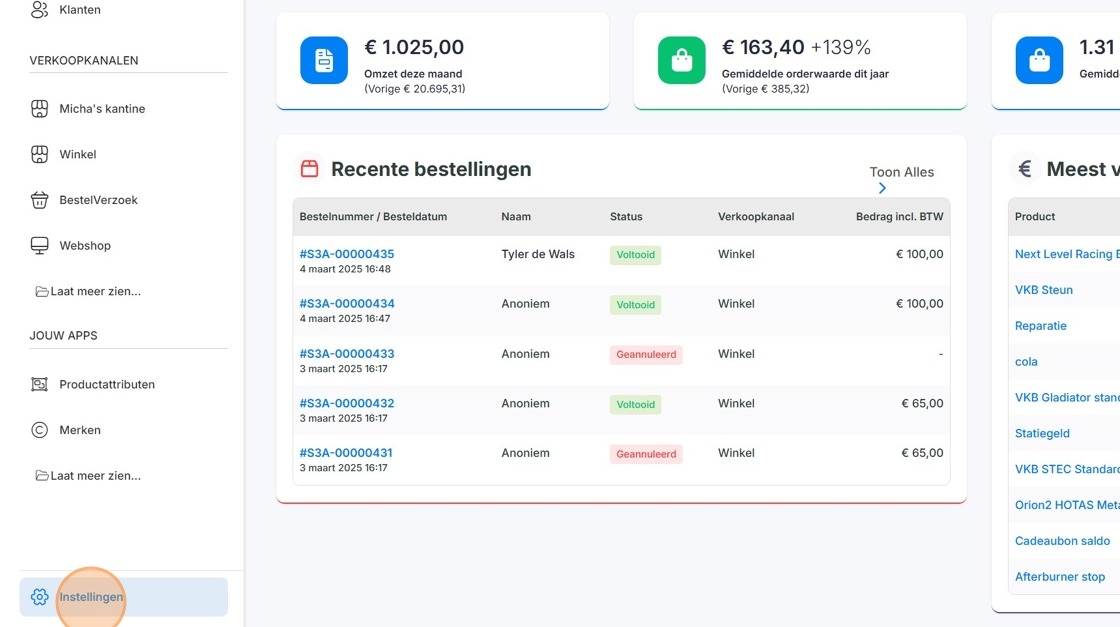Click the Klanten people icon
The image size is (1120, 627).
point(39,9)
